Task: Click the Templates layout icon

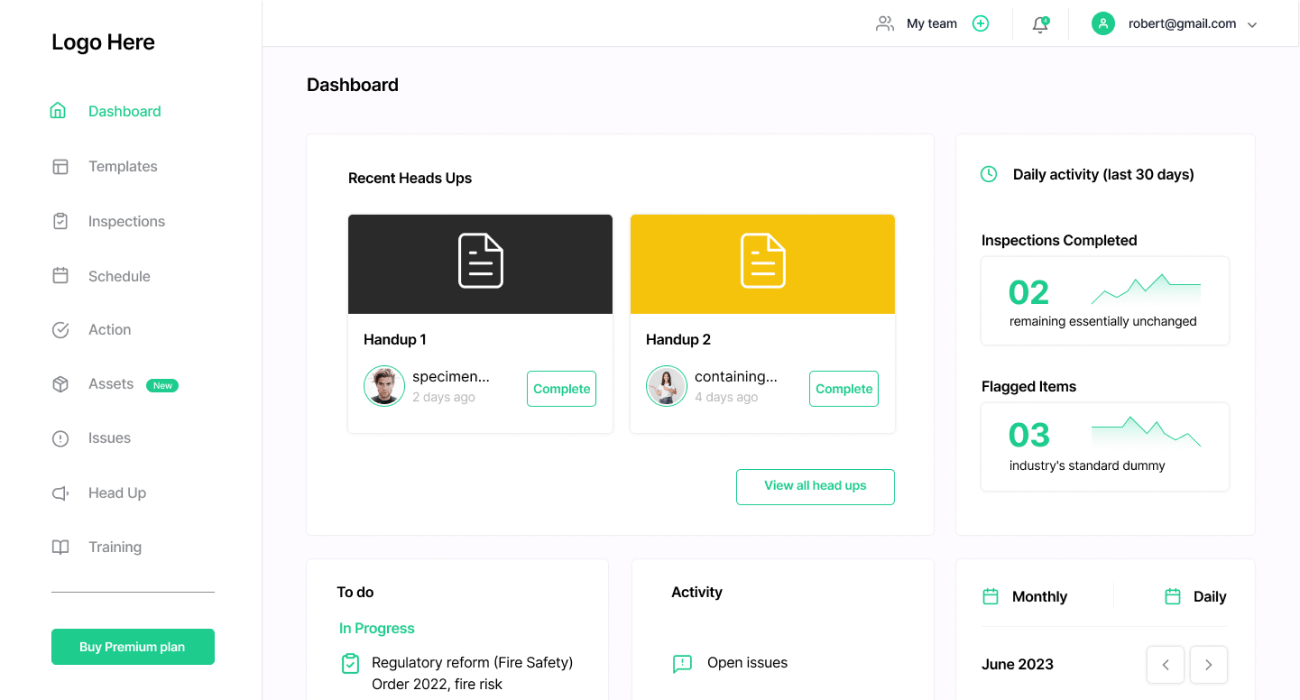Action: click(x=60, y=166)
